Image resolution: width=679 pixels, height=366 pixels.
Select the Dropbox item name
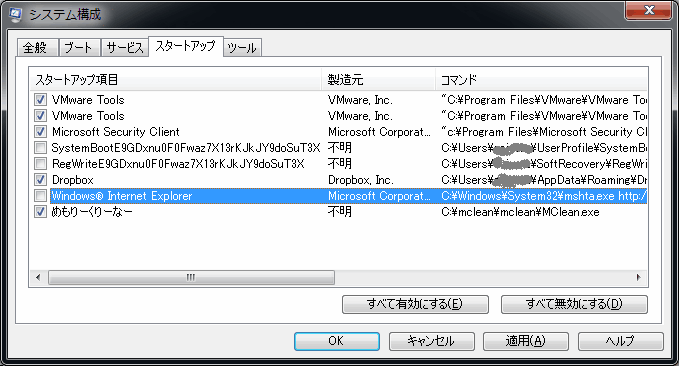point(73,180)
